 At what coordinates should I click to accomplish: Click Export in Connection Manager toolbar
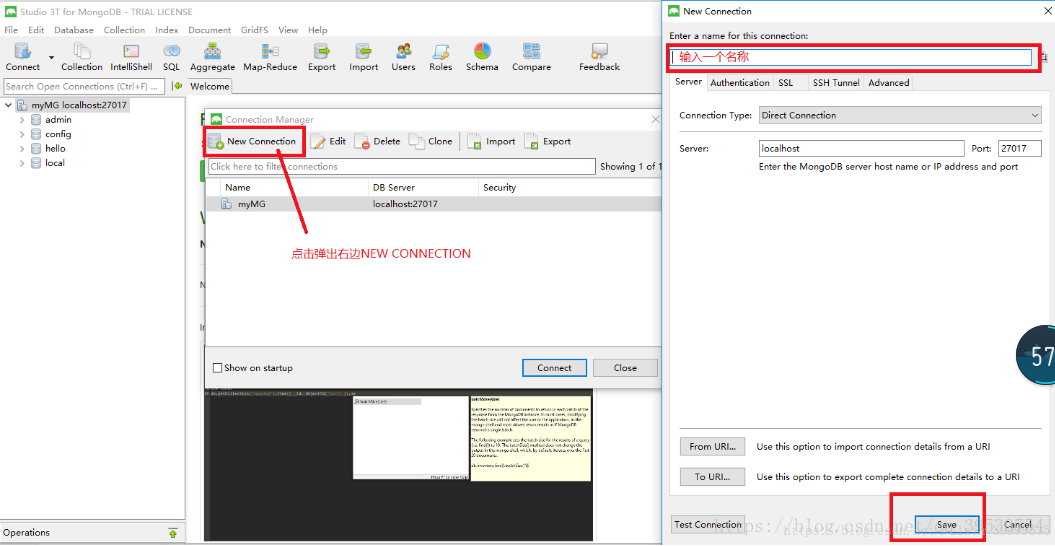click(x=548, y=141)
